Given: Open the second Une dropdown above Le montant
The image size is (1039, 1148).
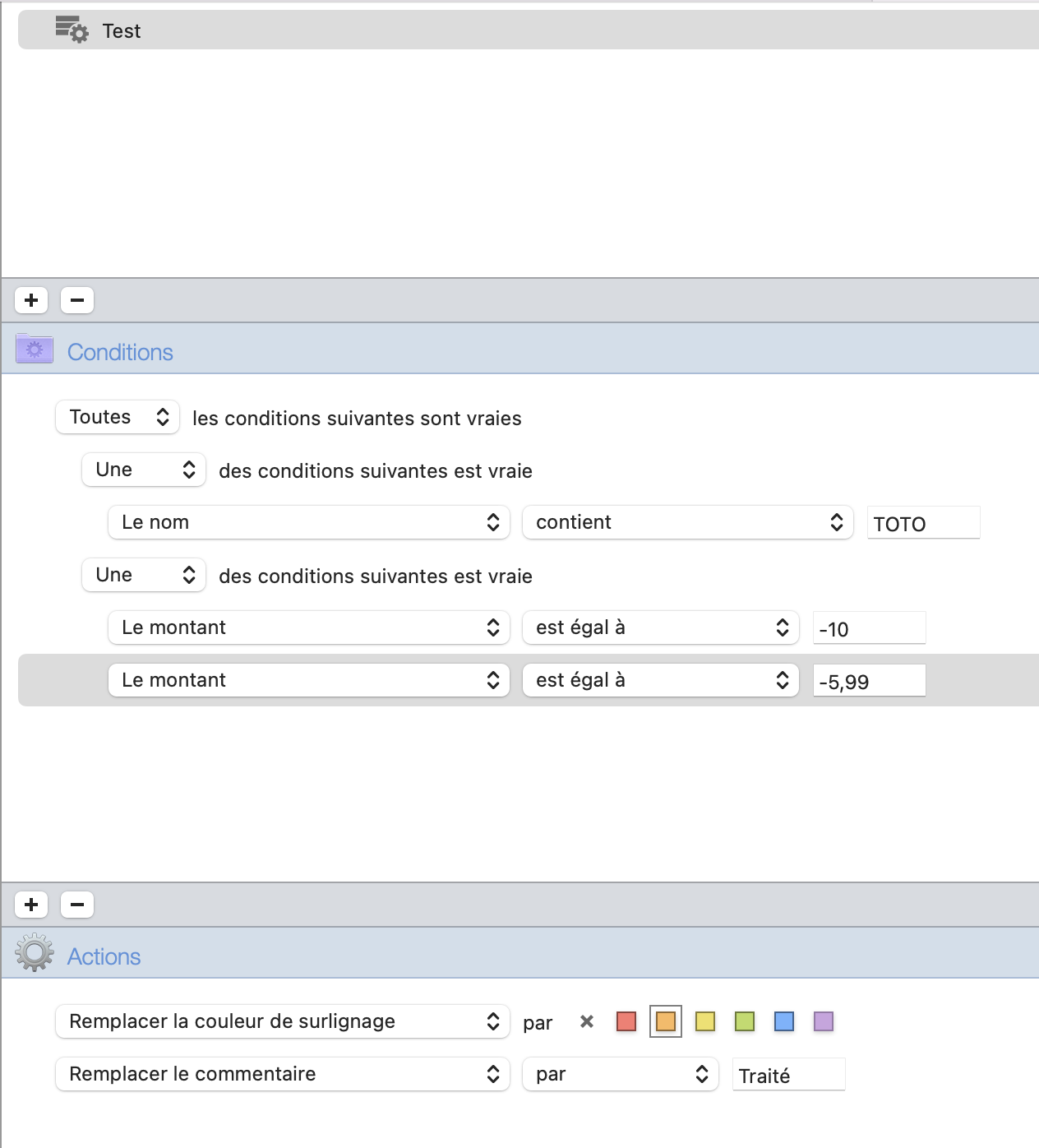Looking at the screenshot, I should pyautogui.click(x=144, y=575).
